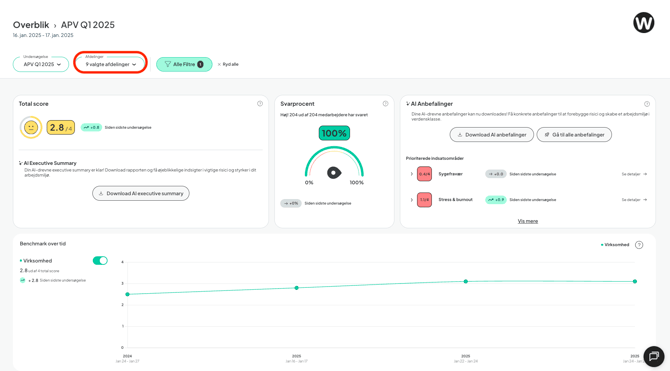This screenshot has height=371, width=670.
Task: Click the Vis mere link
Action: pos(528,221)
